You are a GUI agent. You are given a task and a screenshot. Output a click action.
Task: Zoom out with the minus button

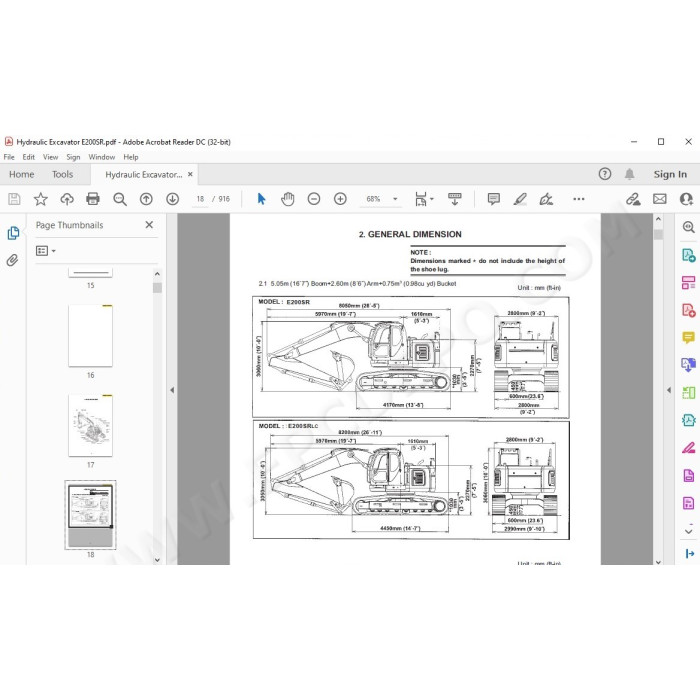(314, 199)
